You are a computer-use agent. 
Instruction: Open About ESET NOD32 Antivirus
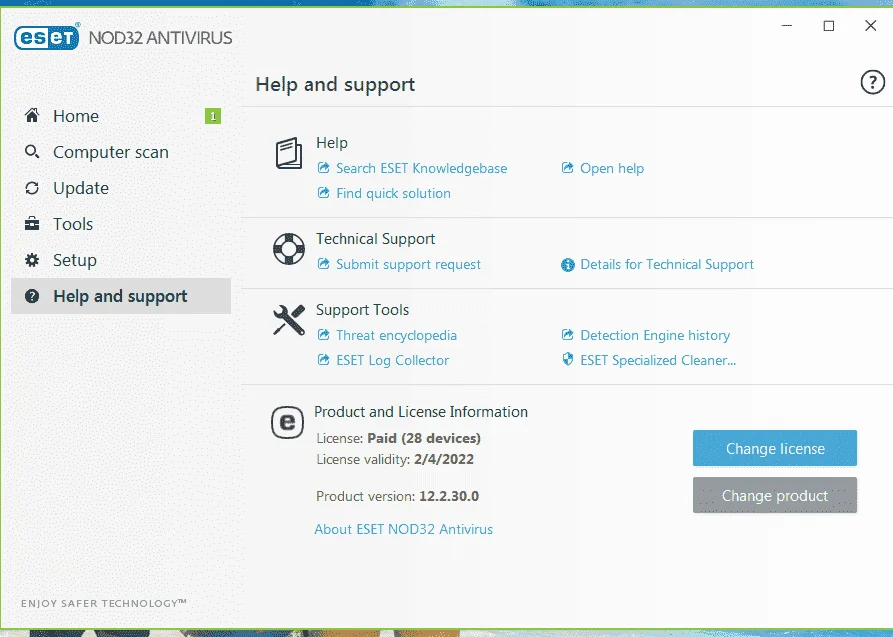tap(404, 529)
